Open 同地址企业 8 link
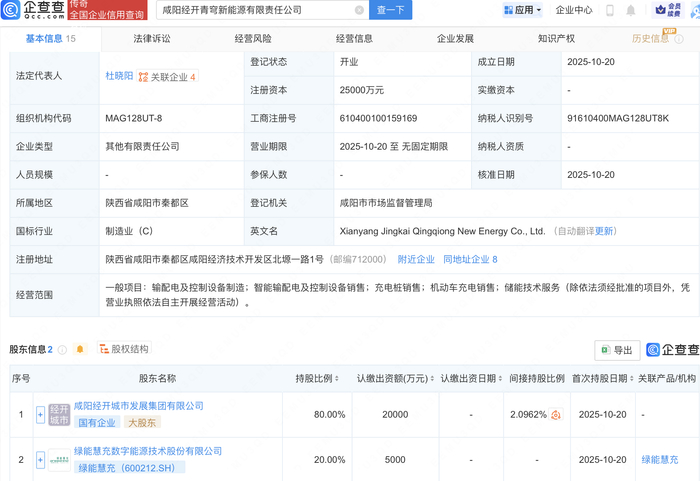Viewport: 700px width, 481px height. pos(470,259)
